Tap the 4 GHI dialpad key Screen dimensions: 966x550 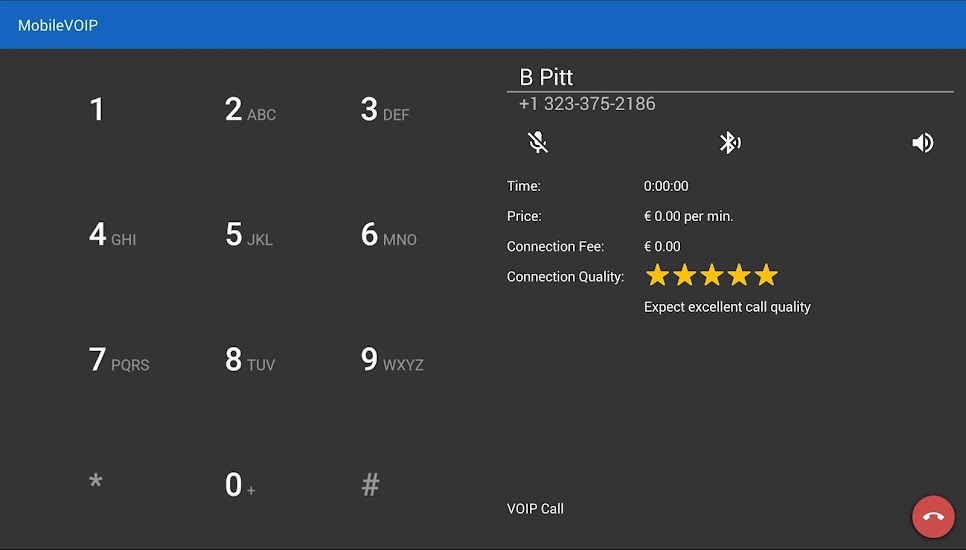tap(112, 235)
